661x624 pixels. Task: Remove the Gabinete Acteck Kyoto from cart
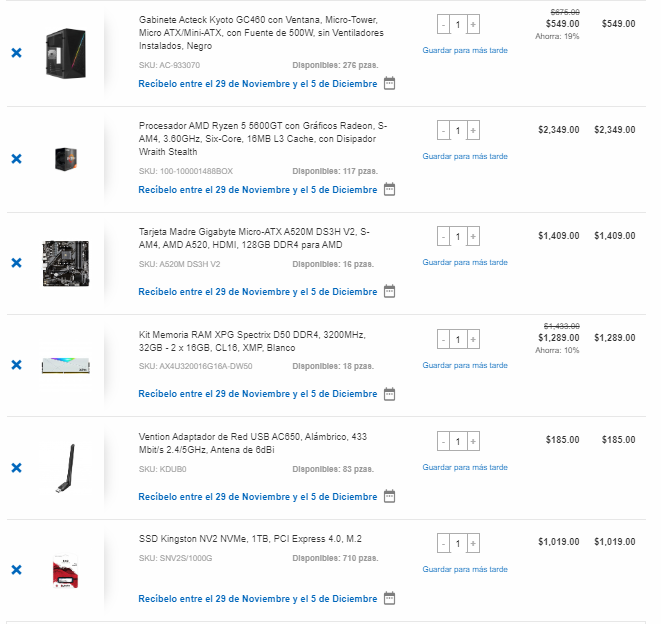pos(16,53)
